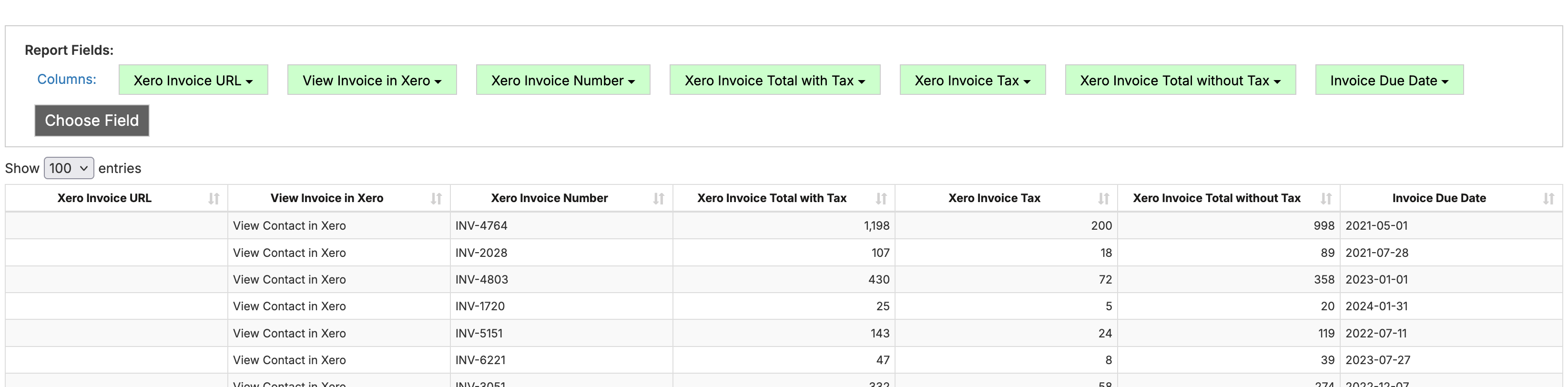Sort by Invoice Due Date column icon
1568x387 pixels.
click(1548, 198)
